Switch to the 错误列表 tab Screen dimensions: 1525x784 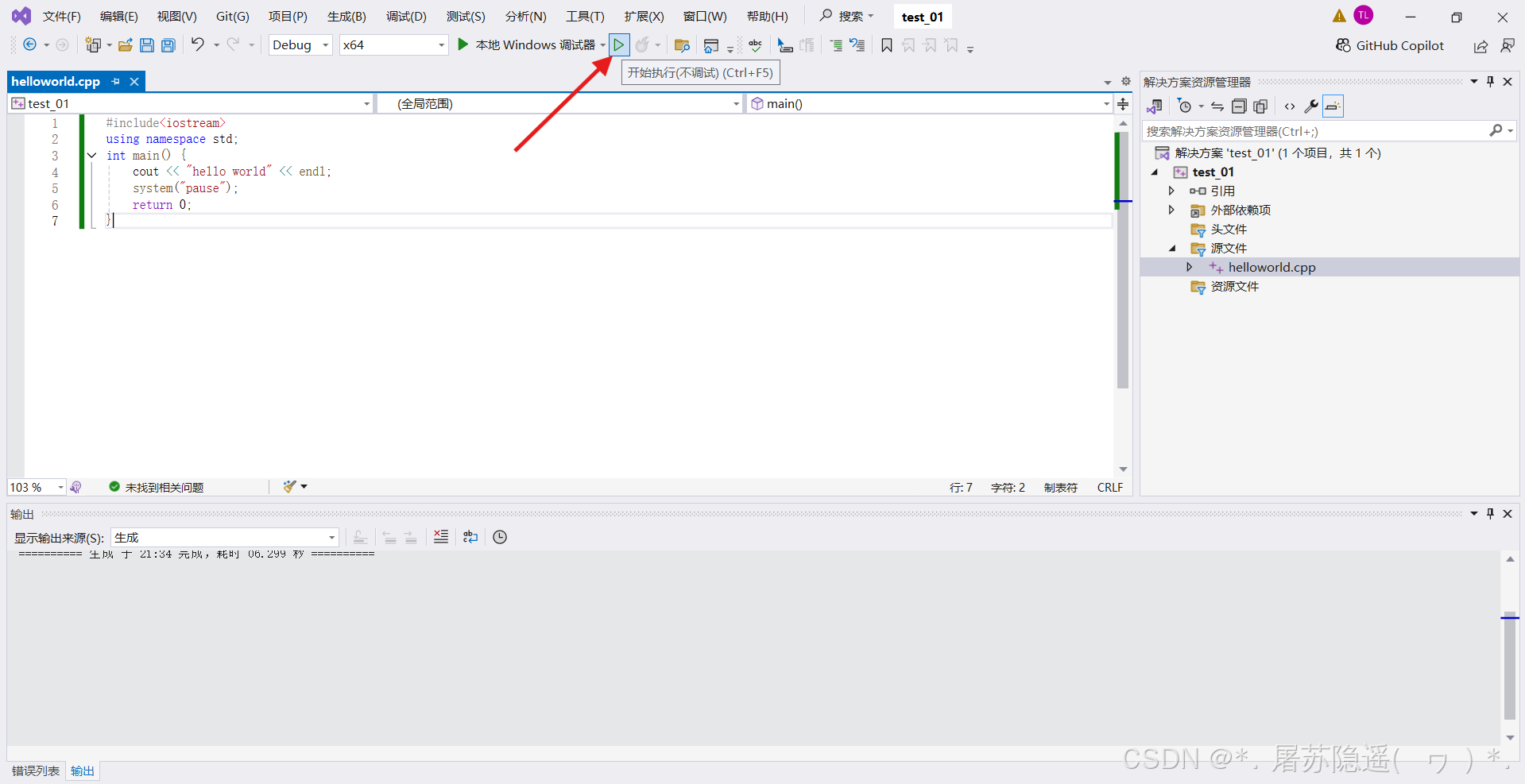(x=36, y=770)
